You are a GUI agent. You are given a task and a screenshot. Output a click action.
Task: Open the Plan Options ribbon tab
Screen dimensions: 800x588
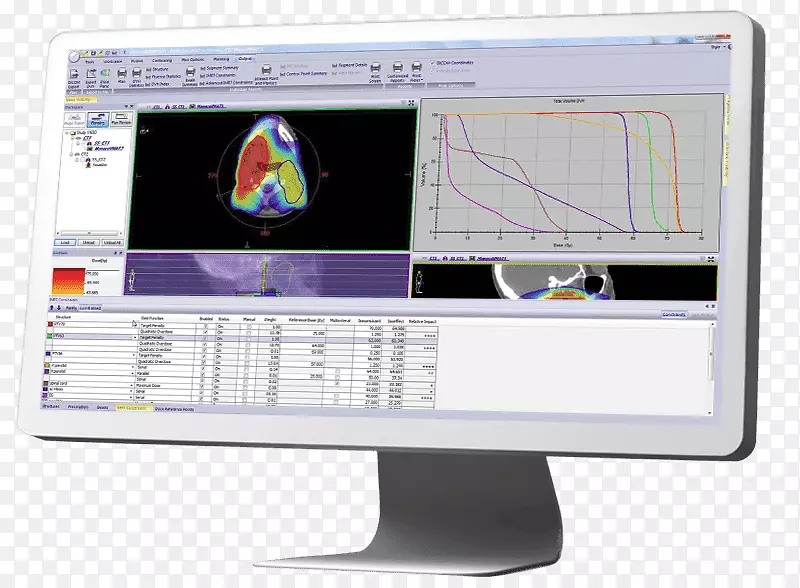pos(192,60)
